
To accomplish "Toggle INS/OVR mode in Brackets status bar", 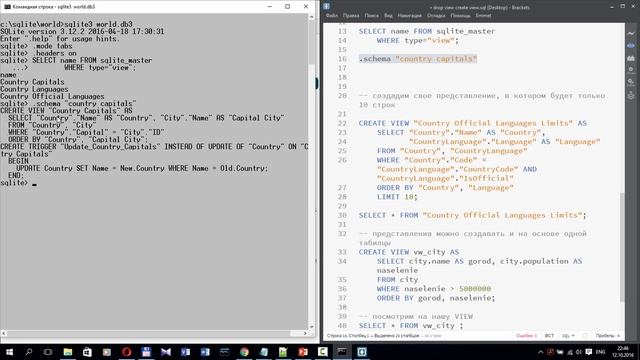I will 549,336.
